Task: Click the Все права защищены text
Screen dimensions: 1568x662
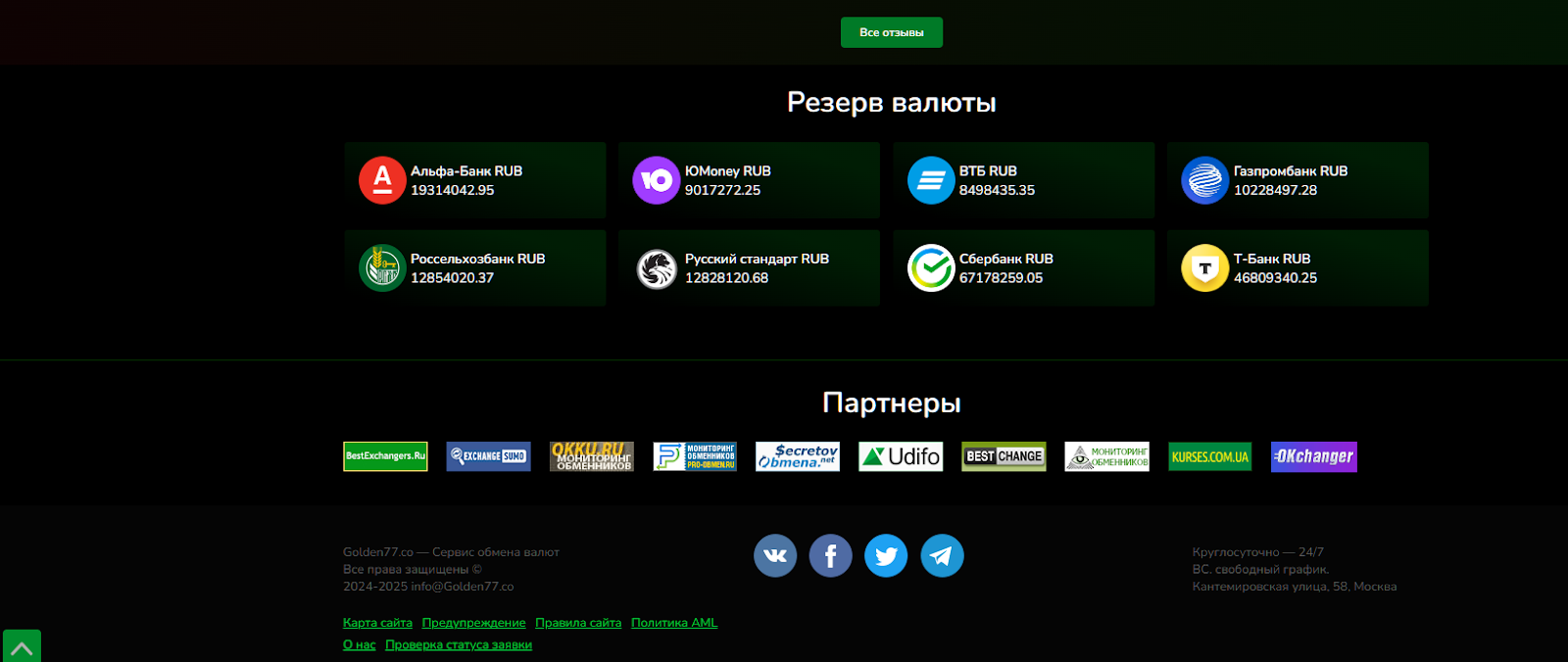Action: (413, 569)
